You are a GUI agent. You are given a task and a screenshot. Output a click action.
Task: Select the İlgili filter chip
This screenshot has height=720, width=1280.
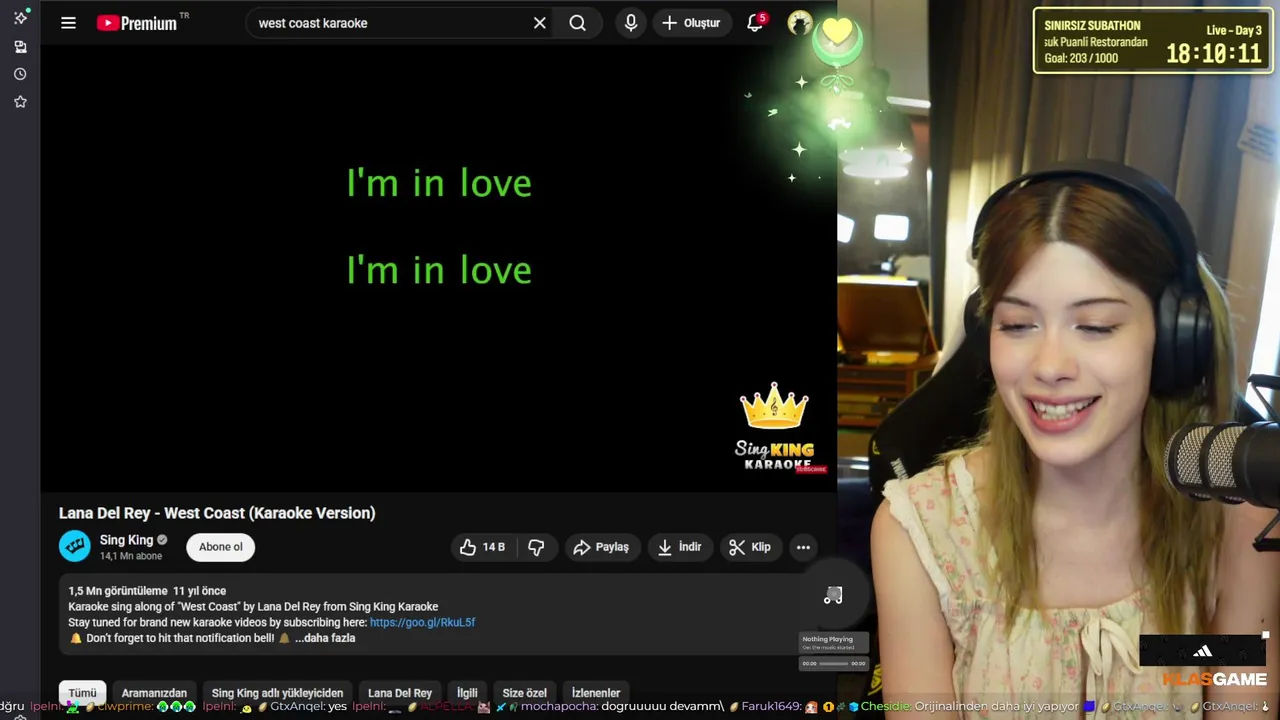[x=467, y=693]
